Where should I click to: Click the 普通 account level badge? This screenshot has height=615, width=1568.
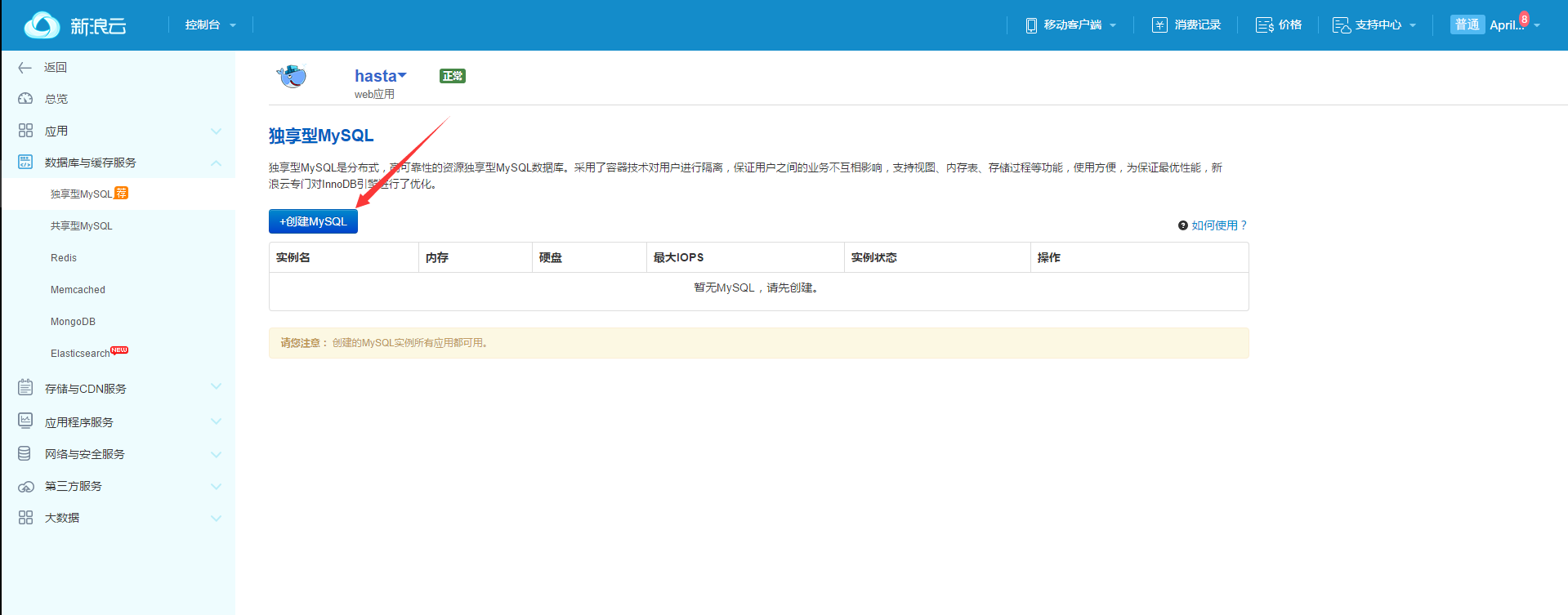click(x=1467, y=25)
